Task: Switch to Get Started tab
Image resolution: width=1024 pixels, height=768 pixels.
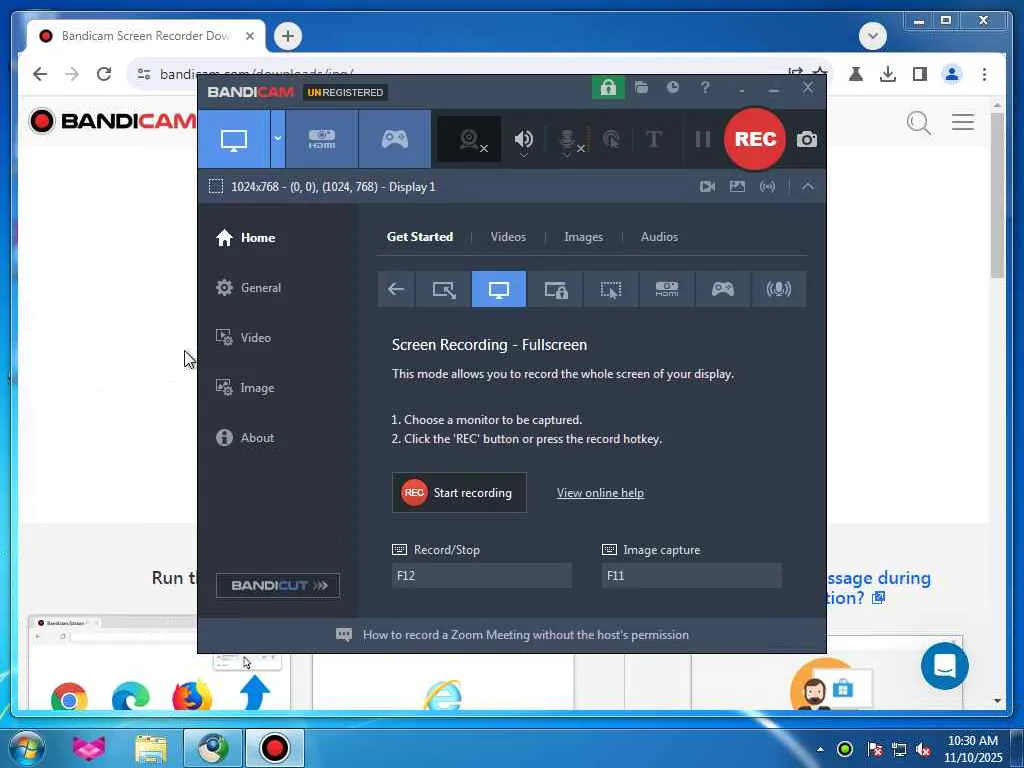Action: click(x=420, y=237)
